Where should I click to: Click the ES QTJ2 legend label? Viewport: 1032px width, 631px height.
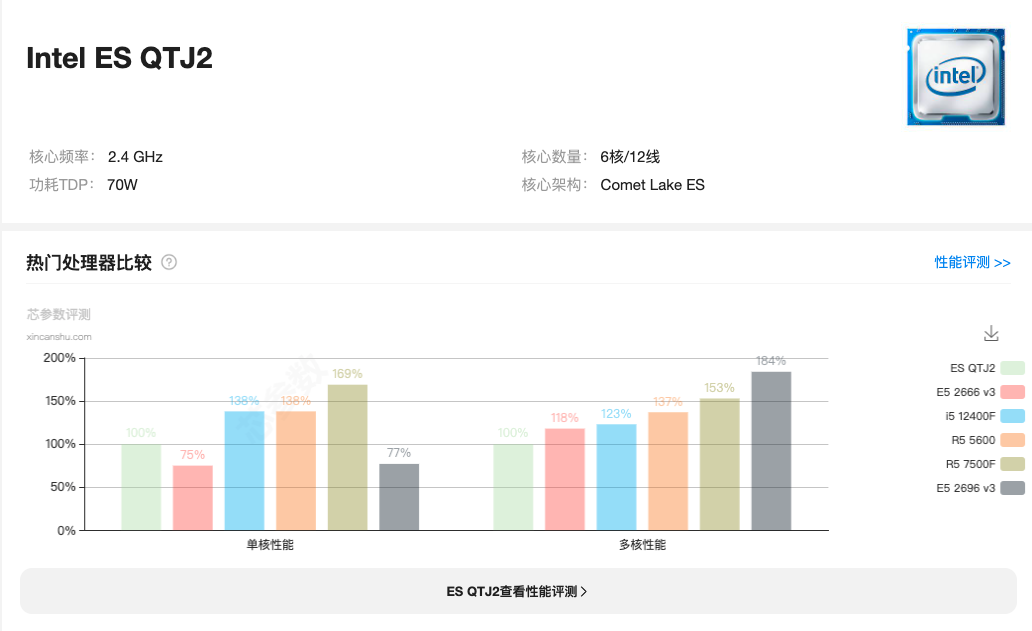click(972, 368)
